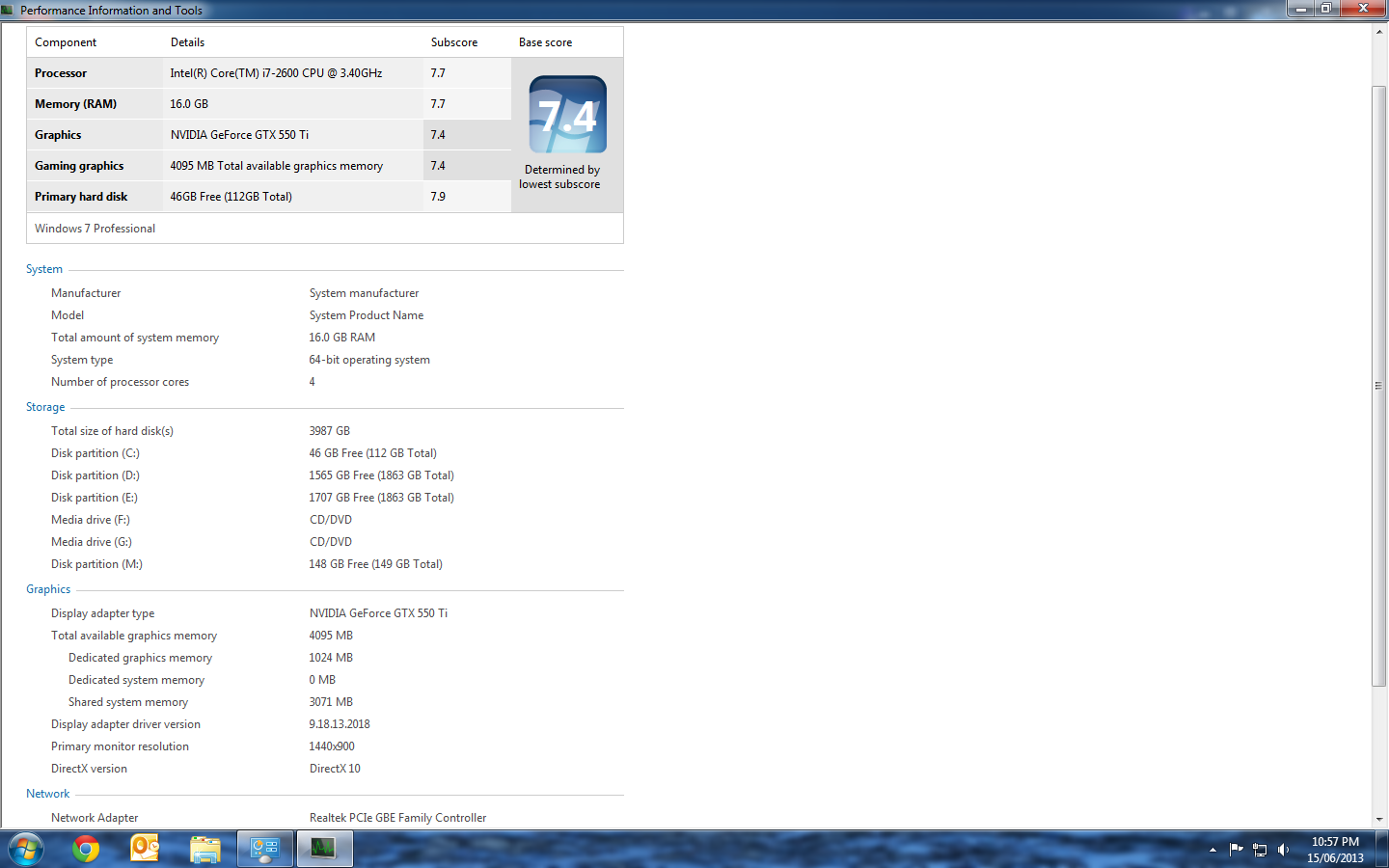Click the Dedicated graphics memory 1024 MB value

pos(331,658)
